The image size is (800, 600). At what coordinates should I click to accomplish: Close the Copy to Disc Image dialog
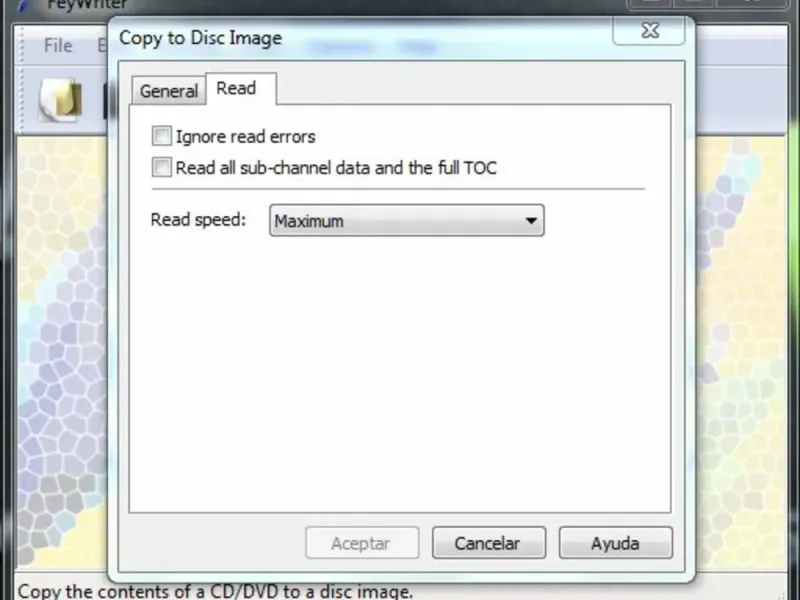(649, 31)
